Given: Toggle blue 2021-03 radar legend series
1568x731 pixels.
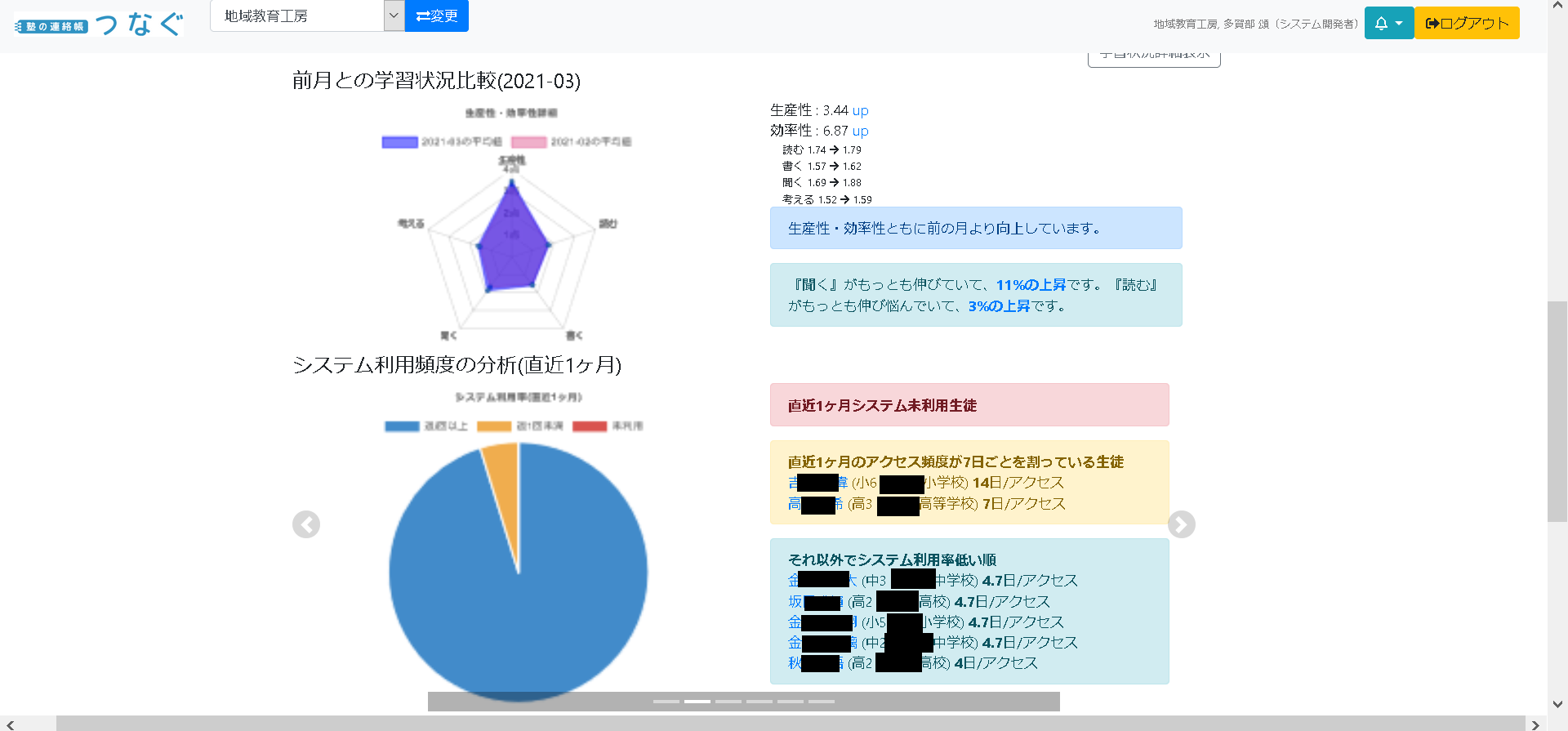Looking at the screenshot, I should (442, 142).
